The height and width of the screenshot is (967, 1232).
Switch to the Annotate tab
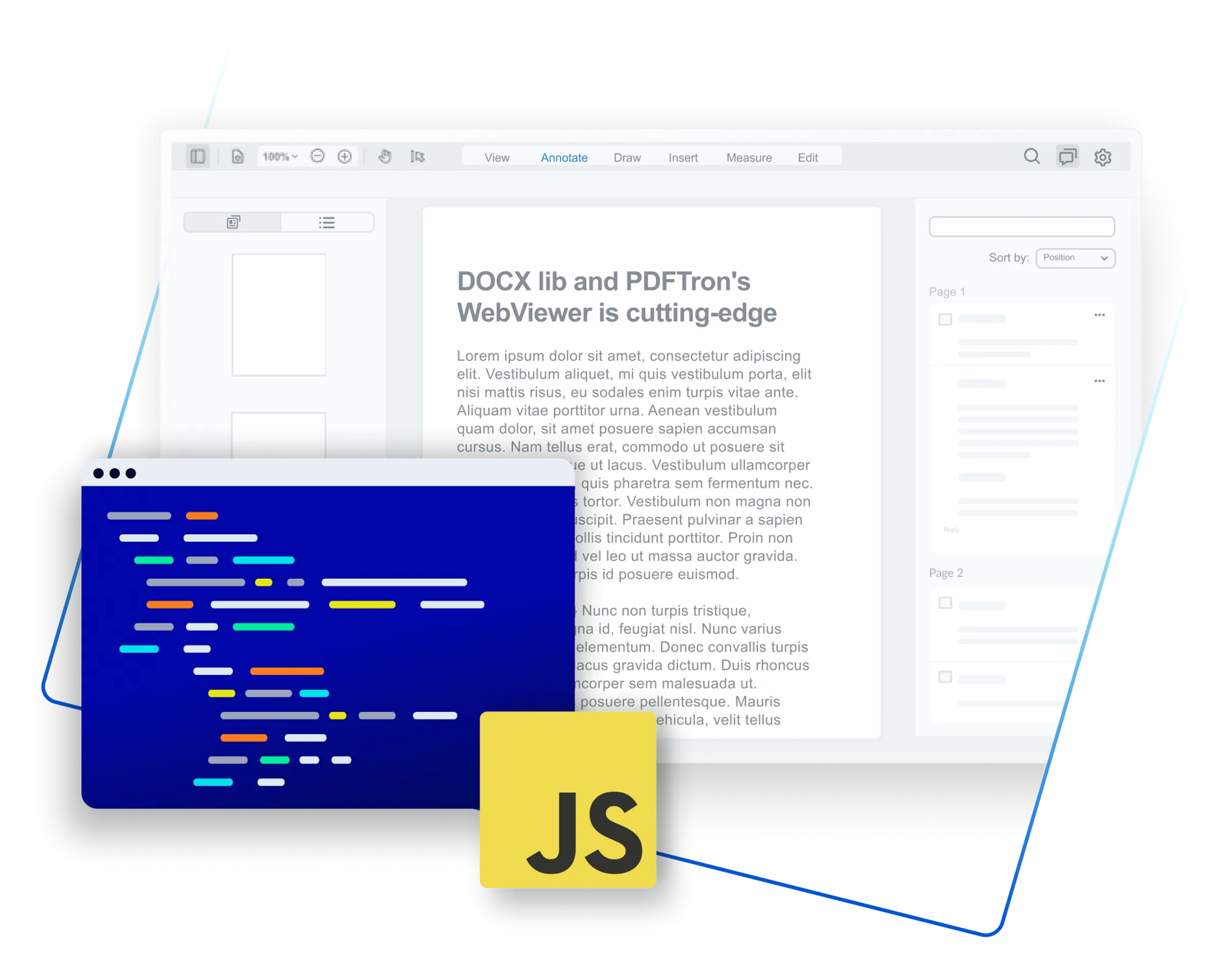click(563, 158)
